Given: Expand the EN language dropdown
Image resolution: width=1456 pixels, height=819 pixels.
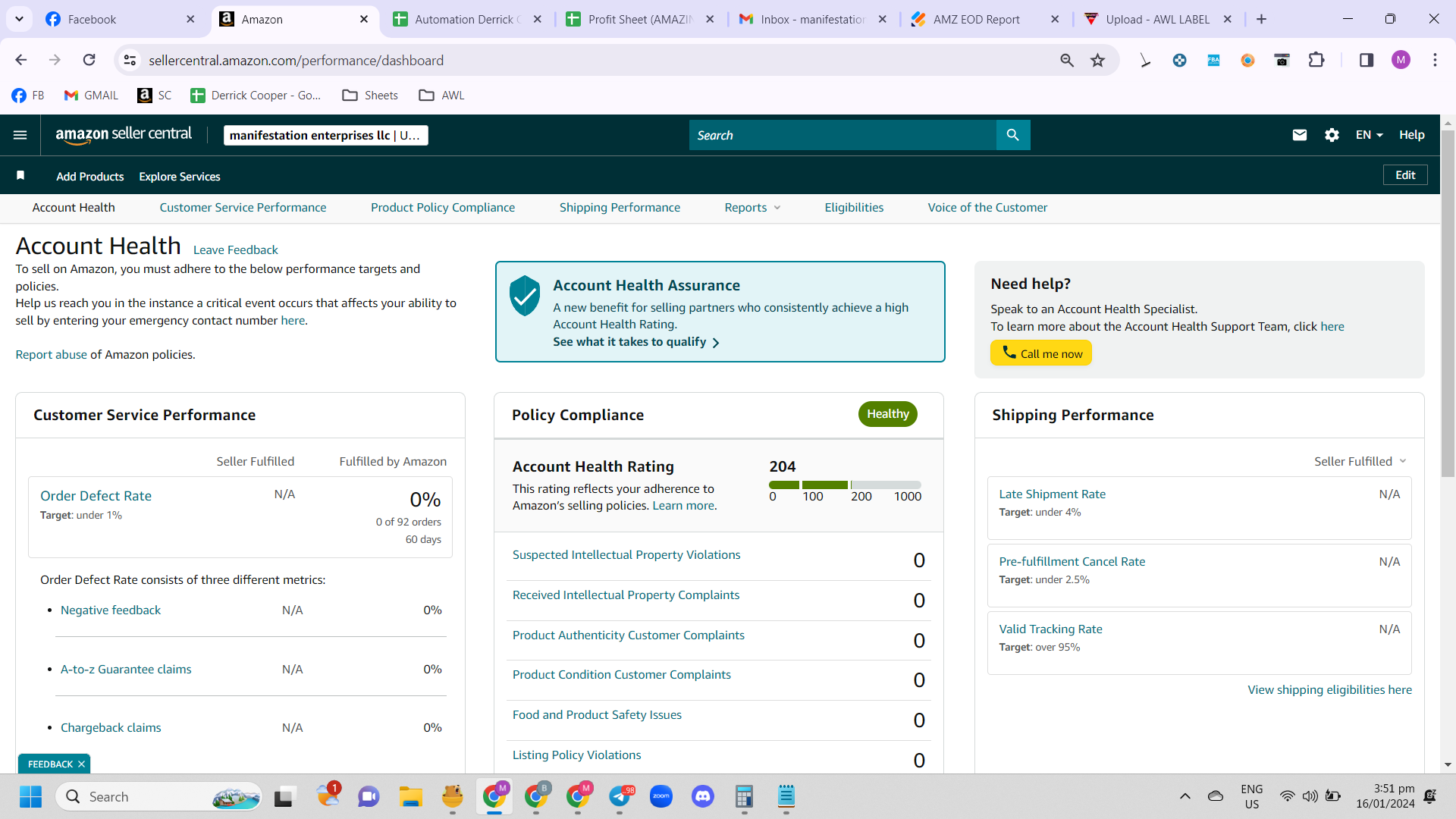Looking at the screenshot, I should (x=1370, y=135).
